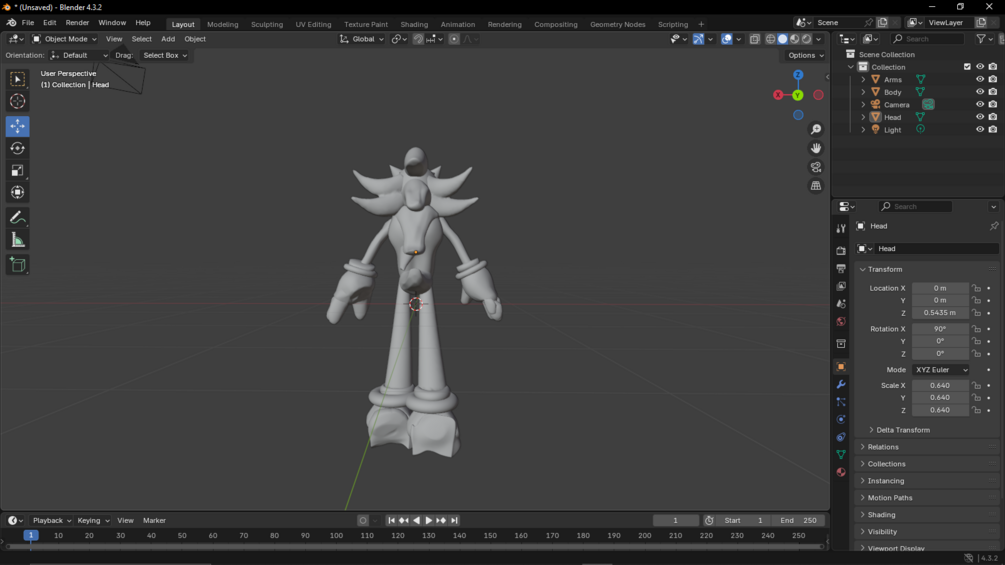Open the rotation Mode XYZ Euler dropdown
The height and width of the screenshot is (565, 1005).
coord(940,370)
